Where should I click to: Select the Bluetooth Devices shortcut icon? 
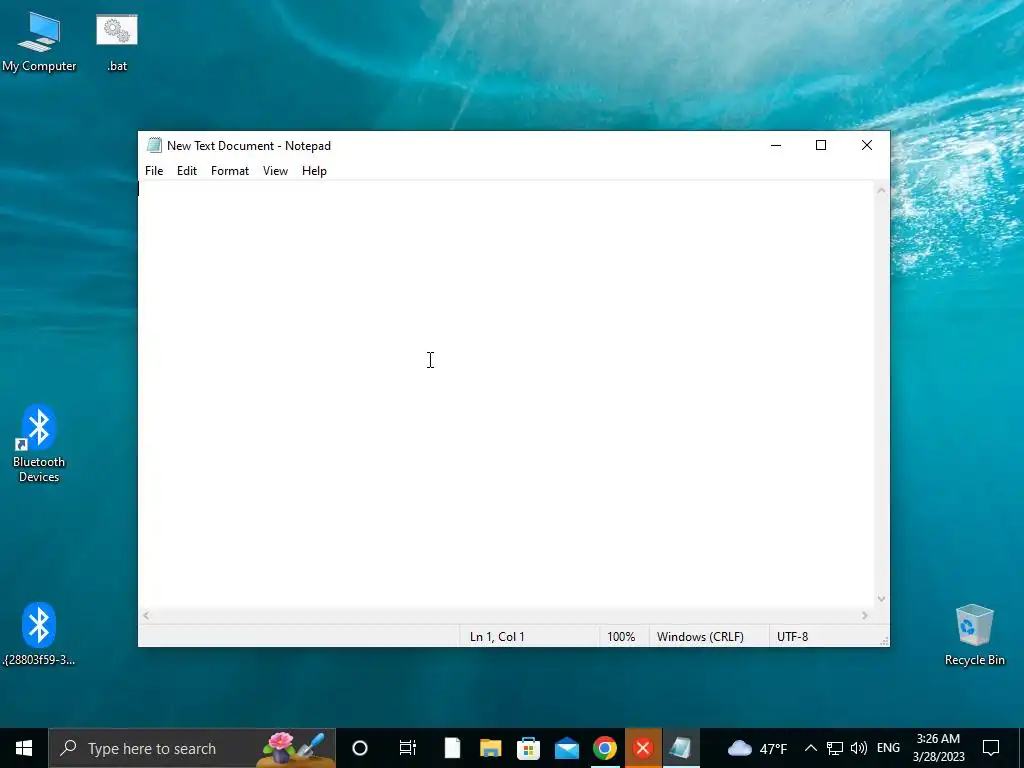[x=39, y=444]
